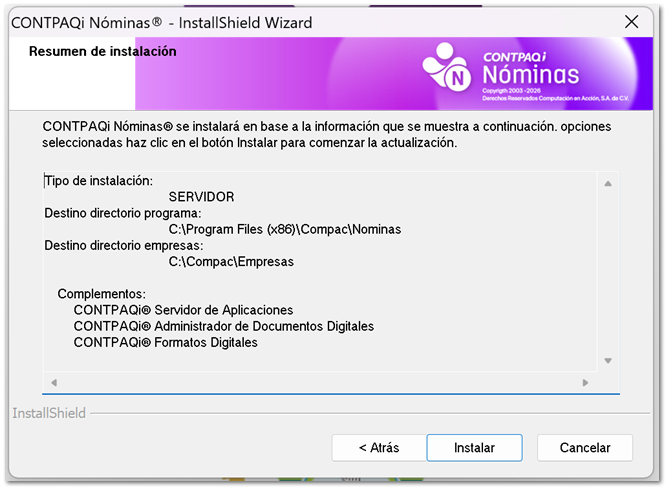This screenshot has height=490, width=668.
Task: Click the CONTPAQi Nóminas logo icon
Action: point(447,67)
